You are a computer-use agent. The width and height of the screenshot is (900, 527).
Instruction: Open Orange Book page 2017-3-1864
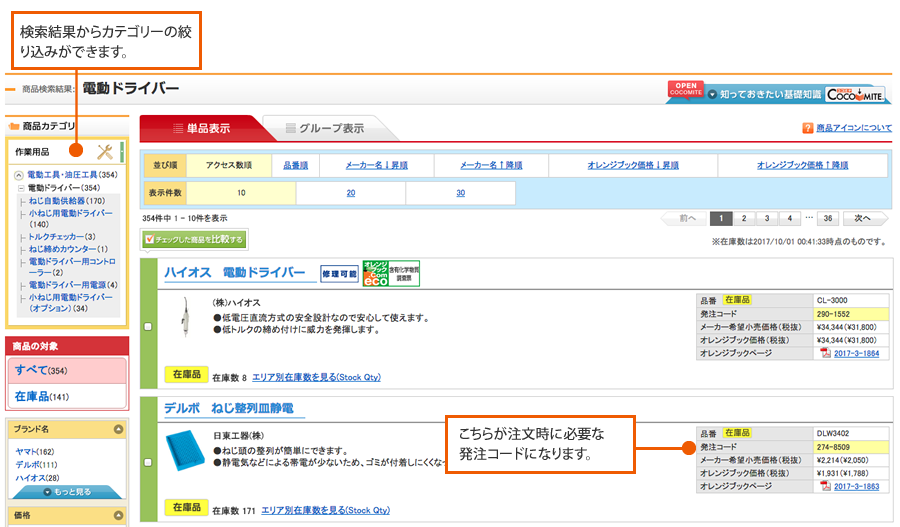point(856,353)
